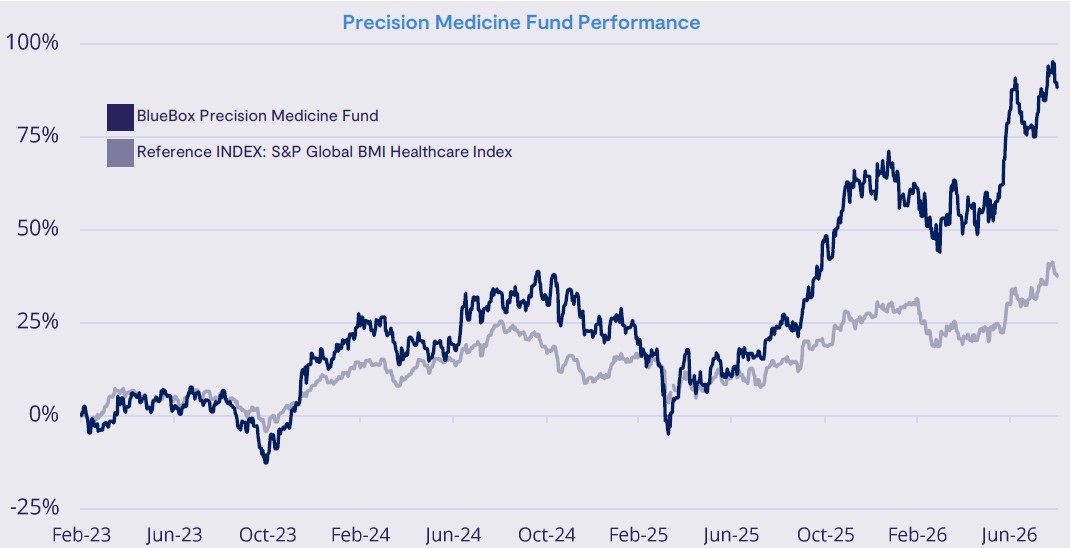Viewport: 1070px width, 548px height.
Task: Click the 50% y-axis label
Action: (38, 229)
